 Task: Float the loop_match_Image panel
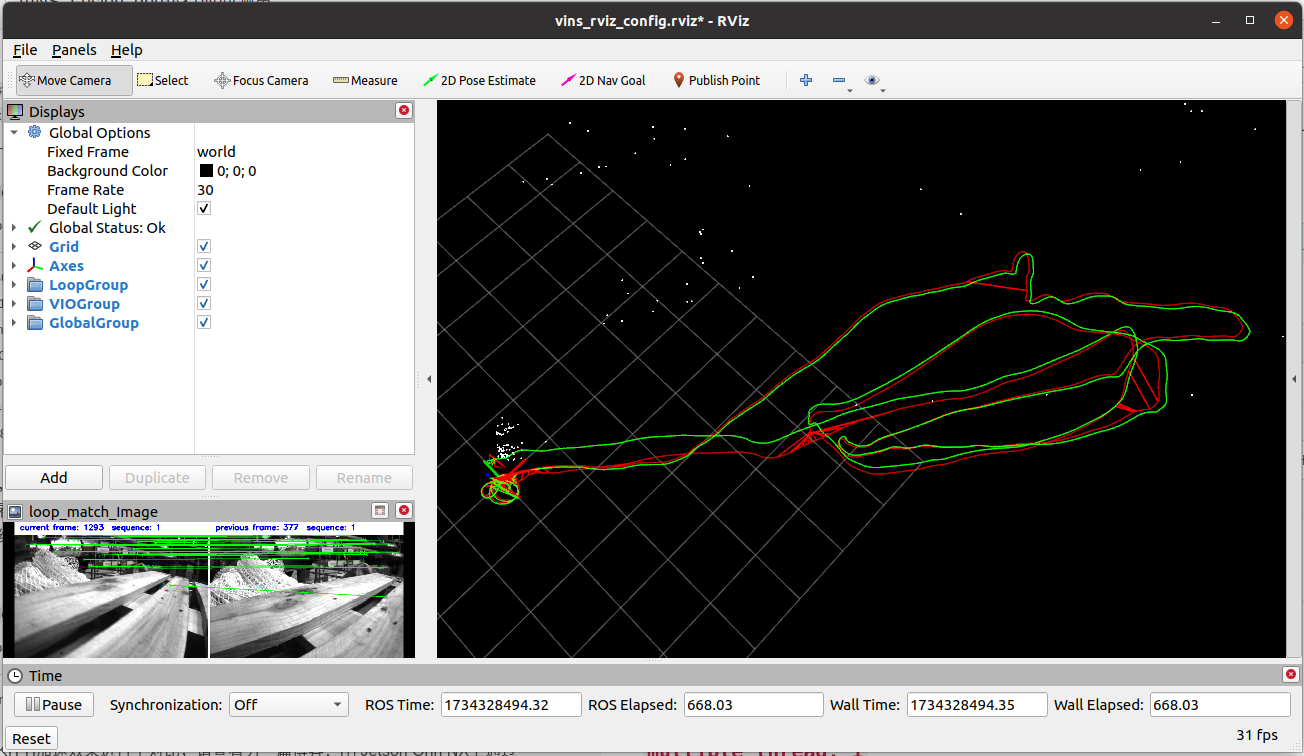[380, 511]
